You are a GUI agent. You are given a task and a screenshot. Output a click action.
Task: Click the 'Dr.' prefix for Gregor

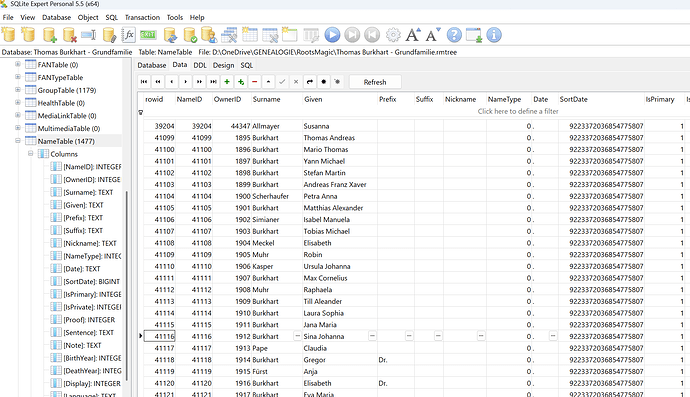point(383,360)
